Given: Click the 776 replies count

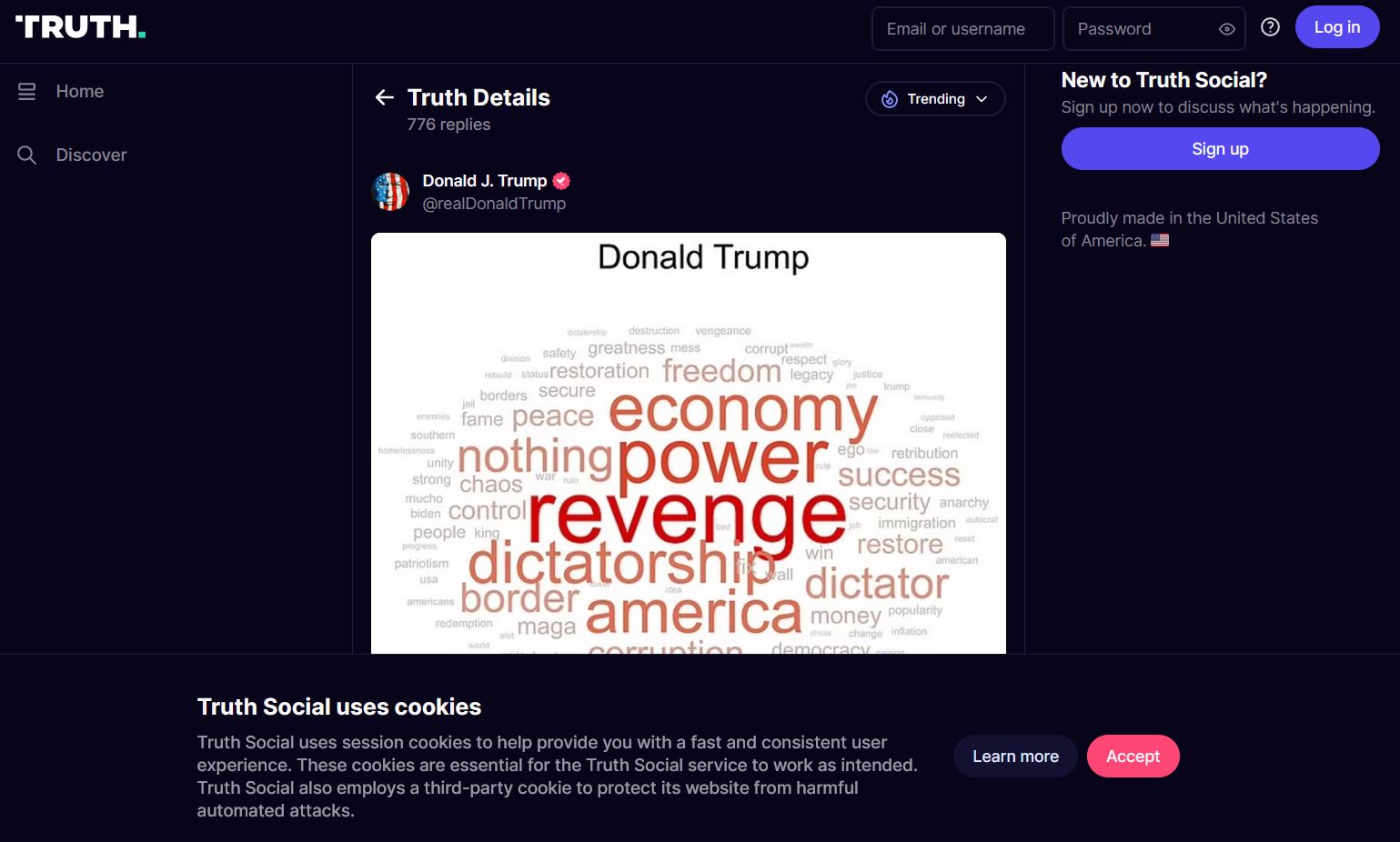Looking at the screenshot, I should pos(448,125).
